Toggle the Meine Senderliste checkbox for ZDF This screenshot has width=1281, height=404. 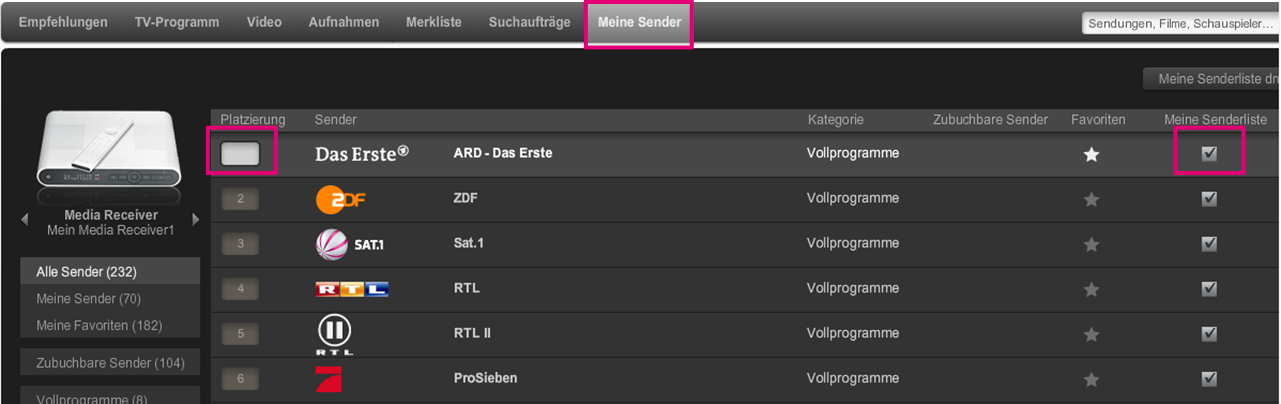coord(1209,199)
